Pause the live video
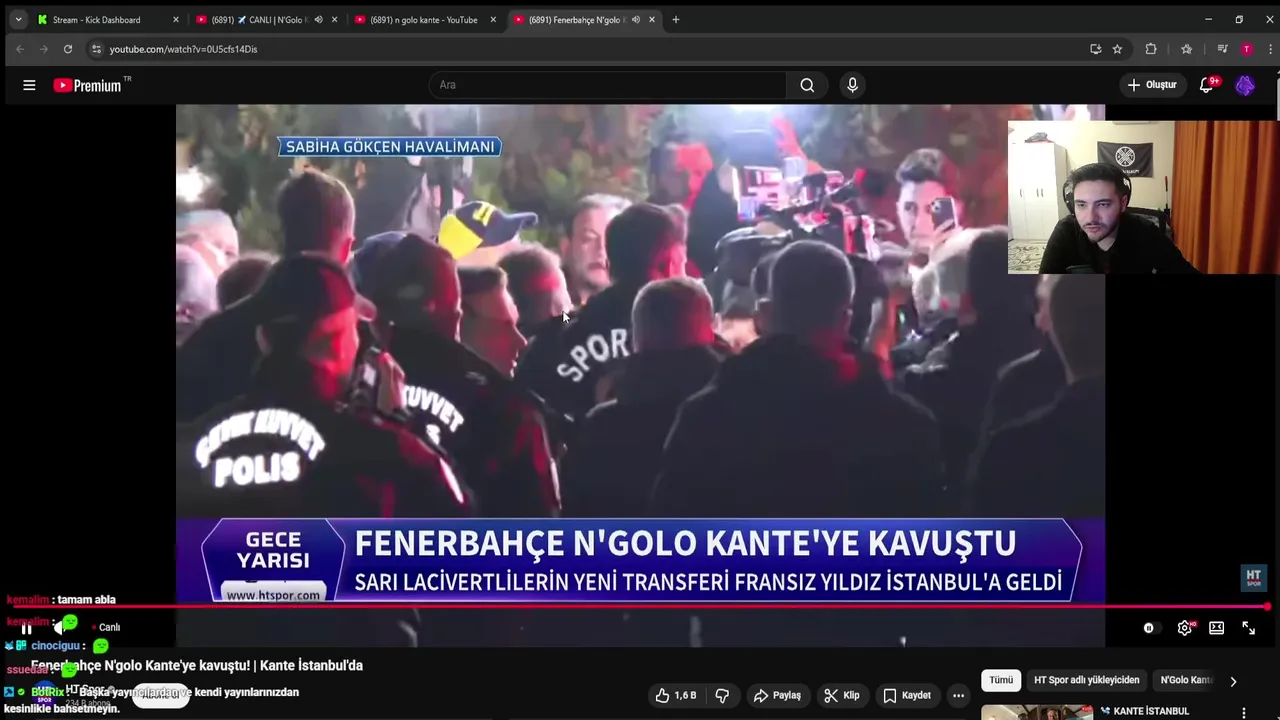 click(x=27, y=628)
